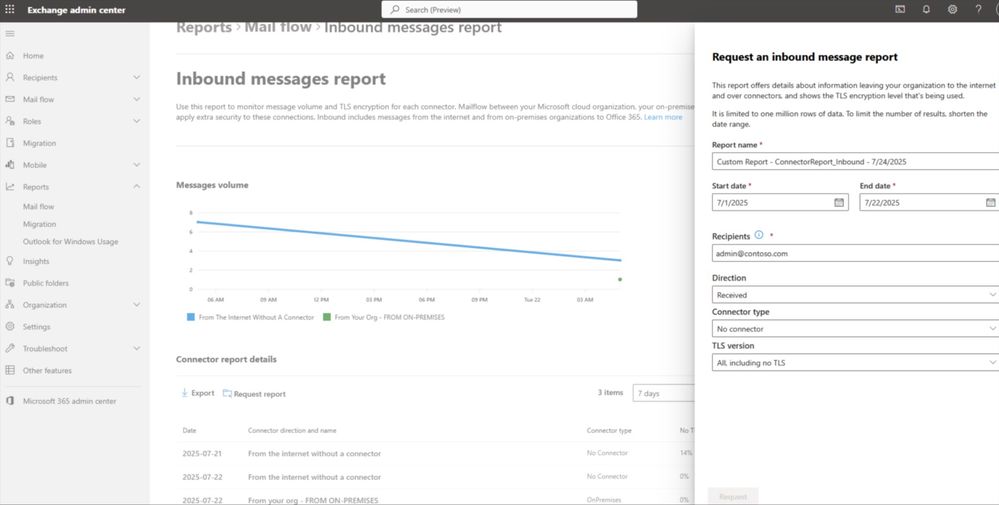Click the Export download icon

tap(184, 393)
